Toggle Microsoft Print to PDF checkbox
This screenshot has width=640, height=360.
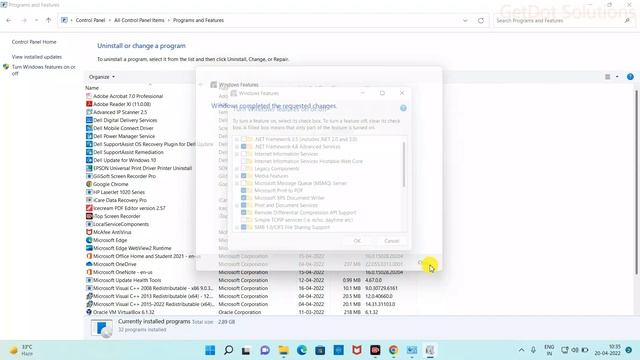click(244, 191)
